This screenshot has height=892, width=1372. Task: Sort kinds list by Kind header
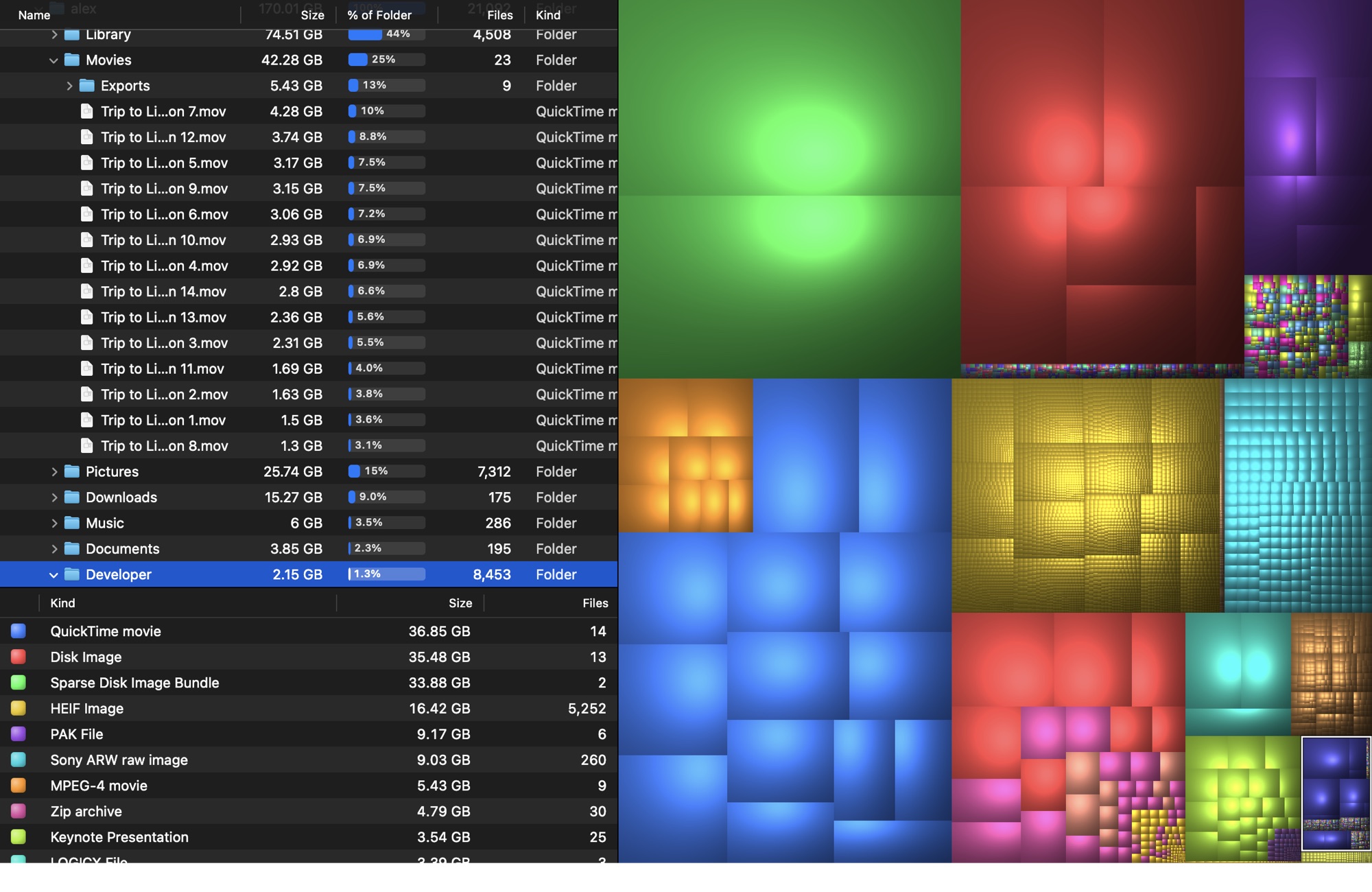[x=62, y=603]
